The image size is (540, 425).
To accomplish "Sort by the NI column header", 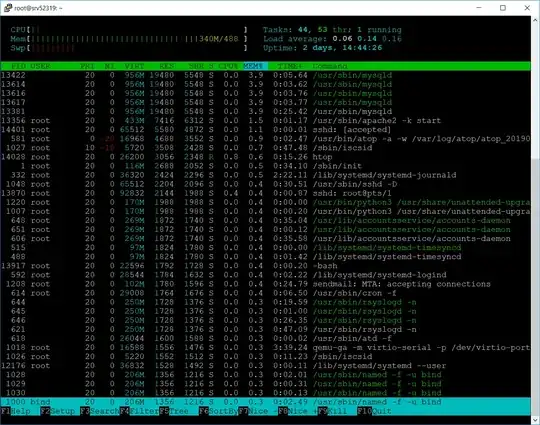I will point(110,66).
